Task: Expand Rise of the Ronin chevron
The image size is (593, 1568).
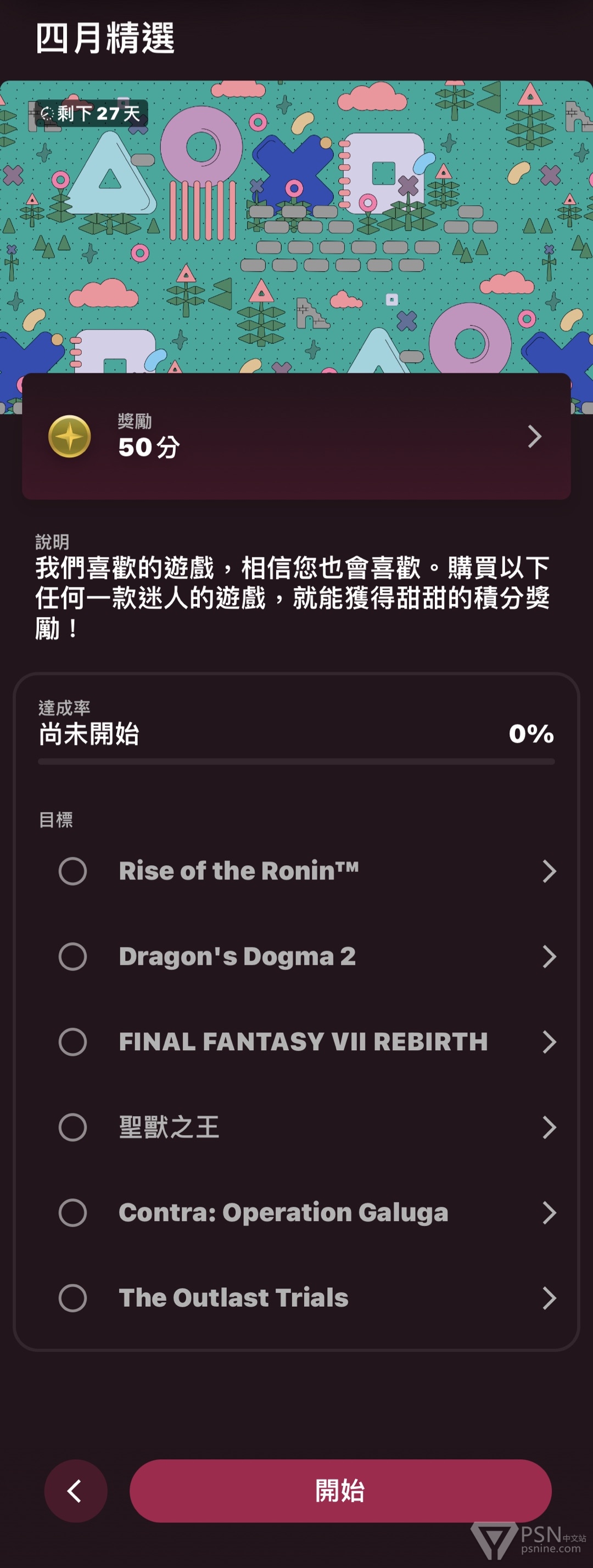Action: 549,871
